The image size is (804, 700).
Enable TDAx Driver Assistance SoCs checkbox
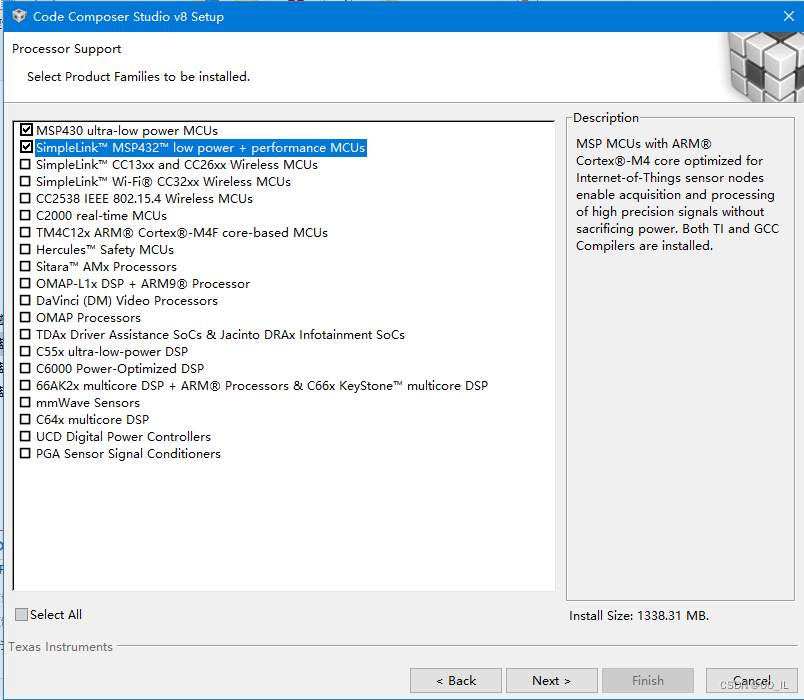coord(25,334)
